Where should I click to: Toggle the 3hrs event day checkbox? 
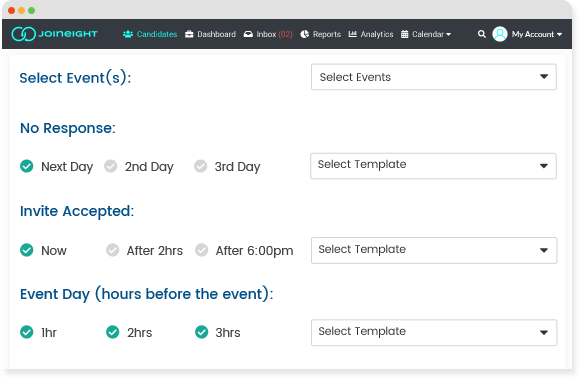tap(202, 332)
